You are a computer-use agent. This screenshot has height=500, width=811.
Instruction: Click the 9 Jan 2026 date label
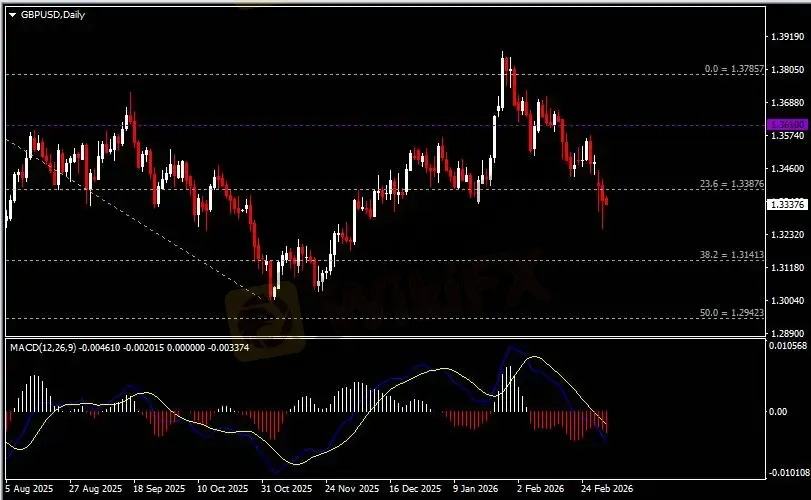tap(475, 489)
